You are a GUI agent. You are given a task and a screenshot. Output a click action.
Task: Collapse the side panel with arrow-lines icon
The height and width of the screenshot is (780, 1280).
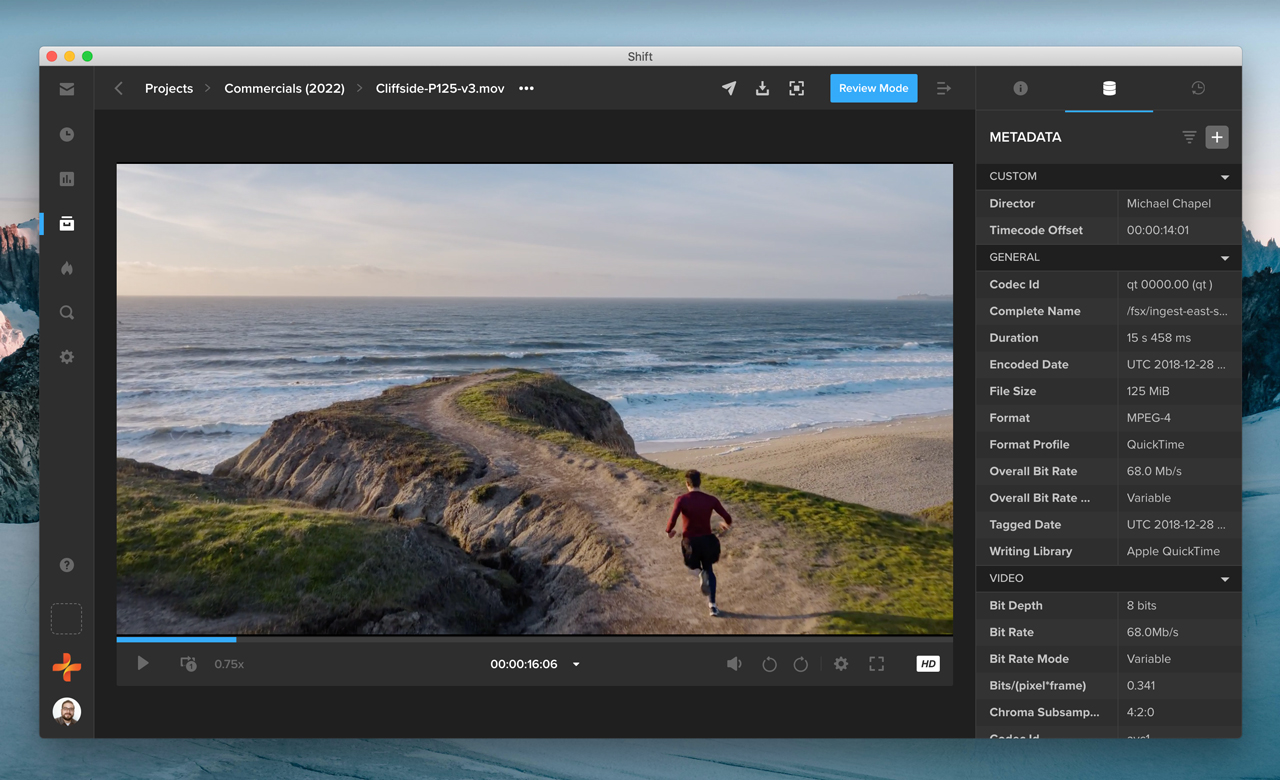point(943,88)
